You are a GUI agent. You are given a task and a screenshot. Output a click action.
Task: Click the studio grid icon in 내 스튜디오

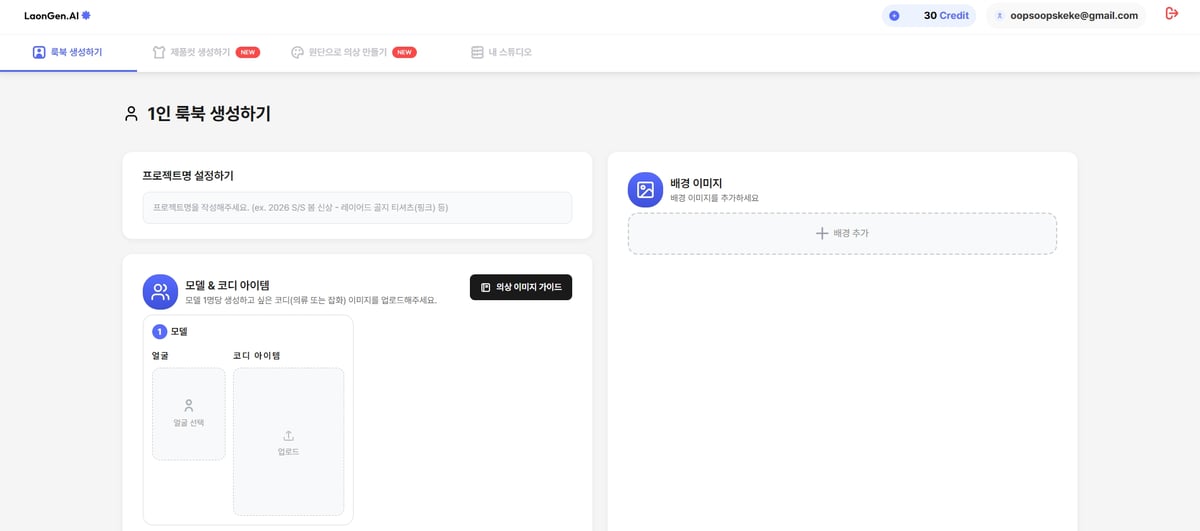click(477, 52)
